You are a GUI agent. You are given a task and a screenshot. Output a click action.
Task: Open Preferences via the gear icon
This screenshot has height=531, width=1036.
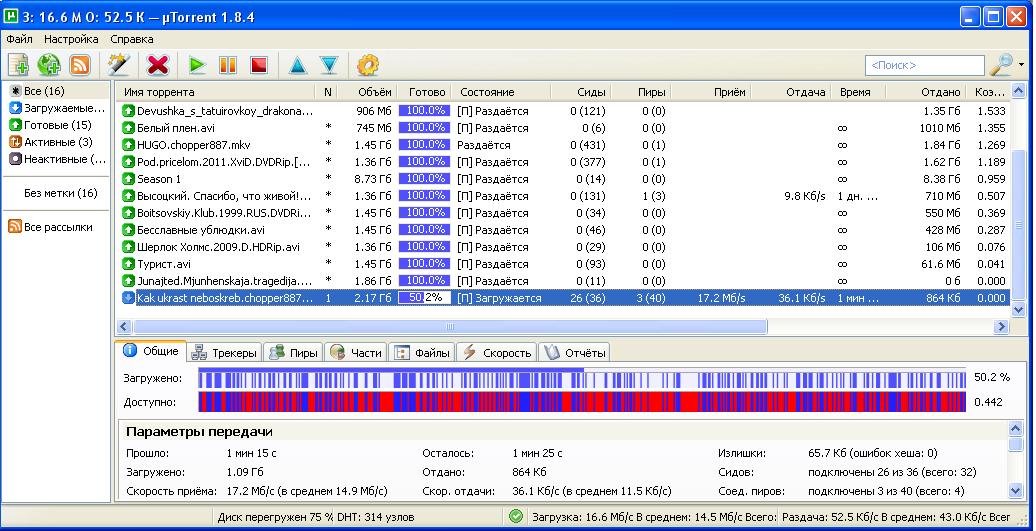[367, 65]
